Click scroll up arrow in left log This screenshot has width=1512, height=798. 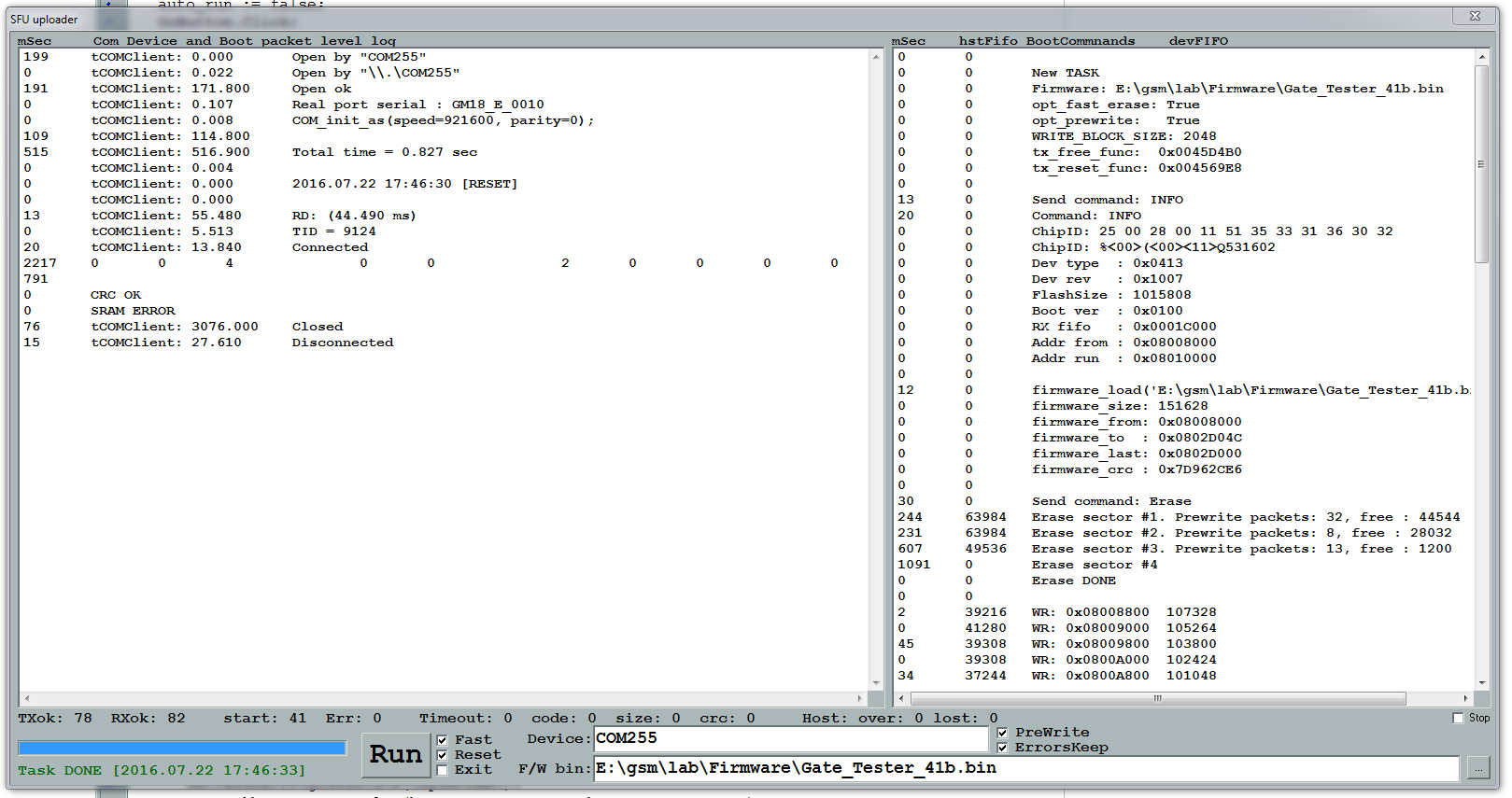876,57
